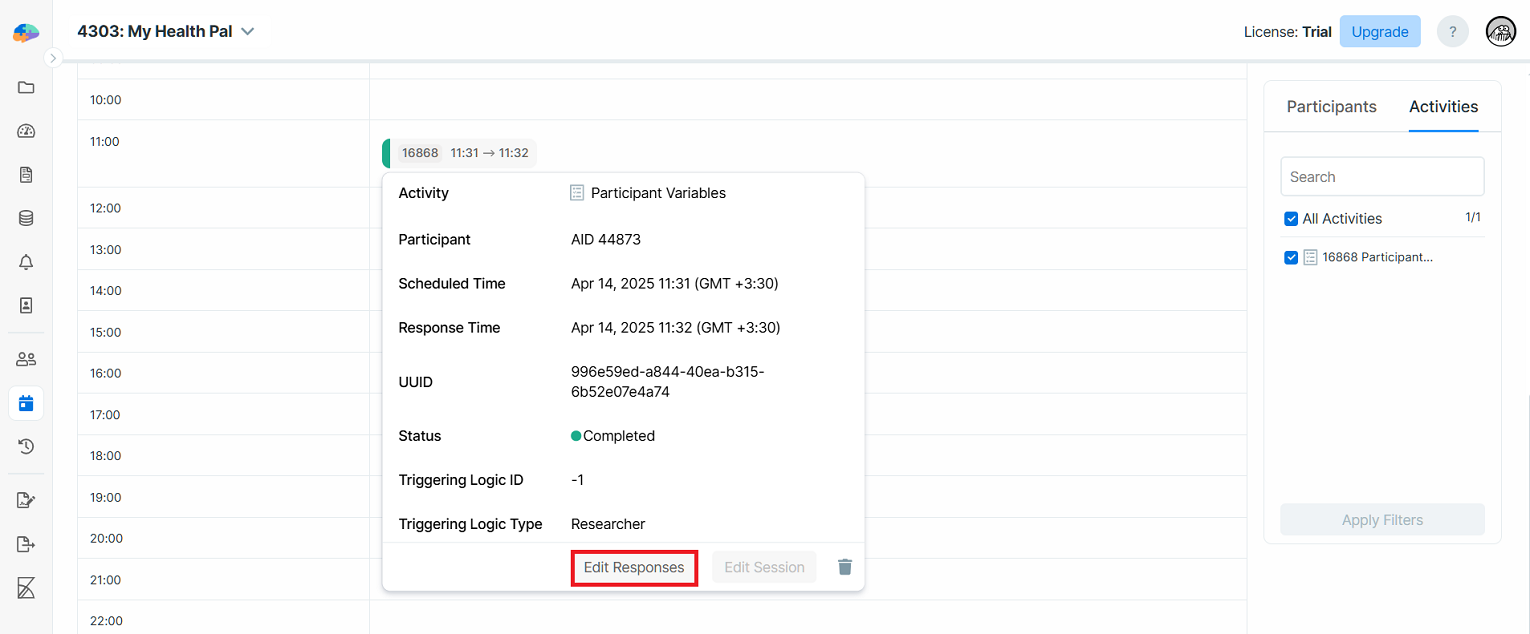The width and height of the screenshot is (1530, 634).
Task: Delete session using trash icon
Action: click(845, 567)
